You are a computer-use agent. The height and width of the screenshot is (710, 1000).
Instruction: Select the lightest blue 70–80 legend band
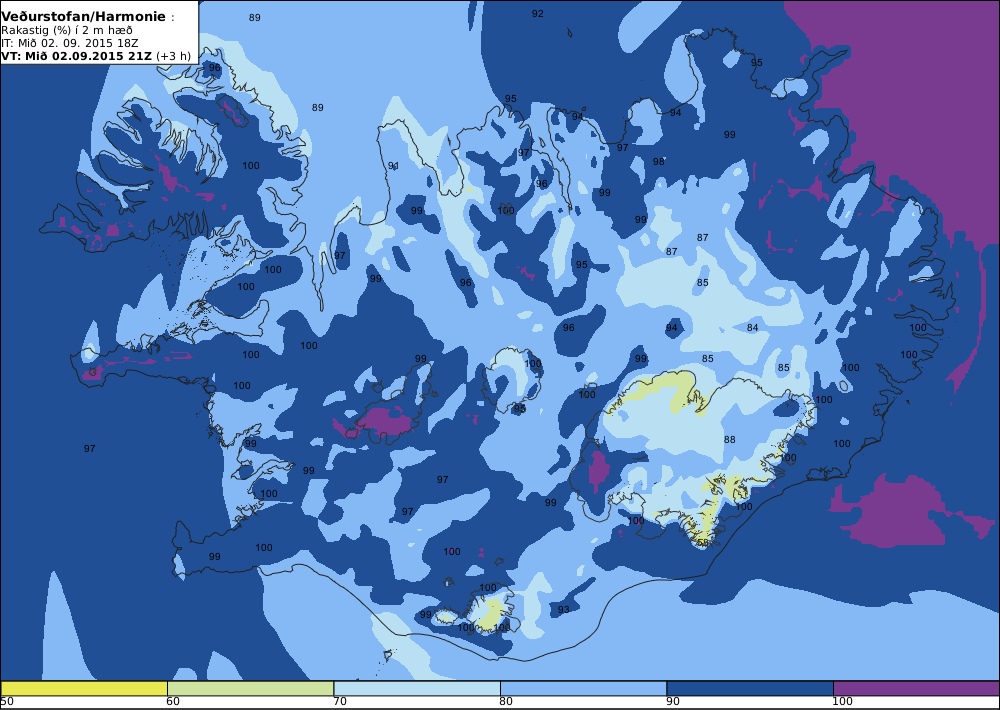417,688
